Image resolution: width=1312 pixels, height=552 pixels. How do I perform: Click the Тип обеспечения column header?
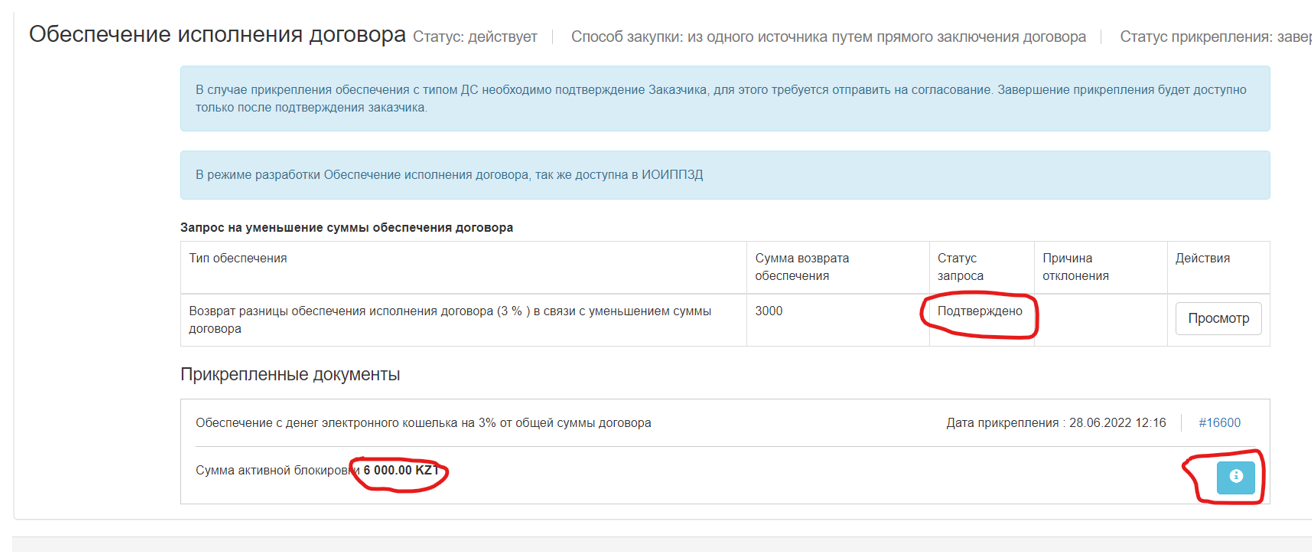[x=238, y=258]
